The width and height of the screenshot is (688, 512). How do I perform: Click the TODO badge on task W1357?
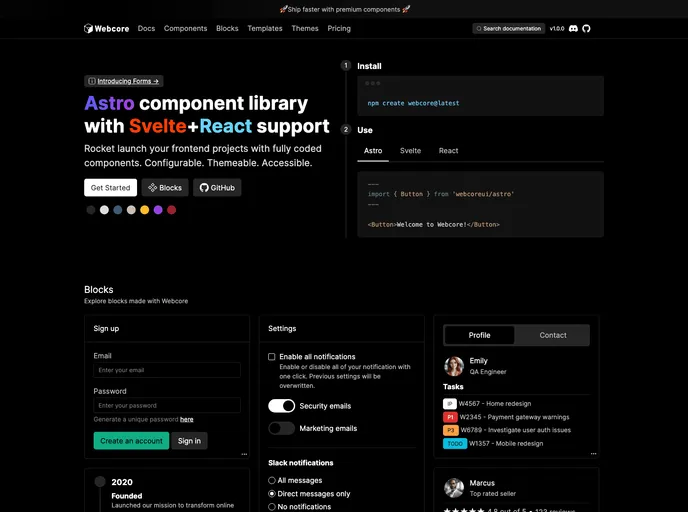pyautogui.click(x=455, y=444)
